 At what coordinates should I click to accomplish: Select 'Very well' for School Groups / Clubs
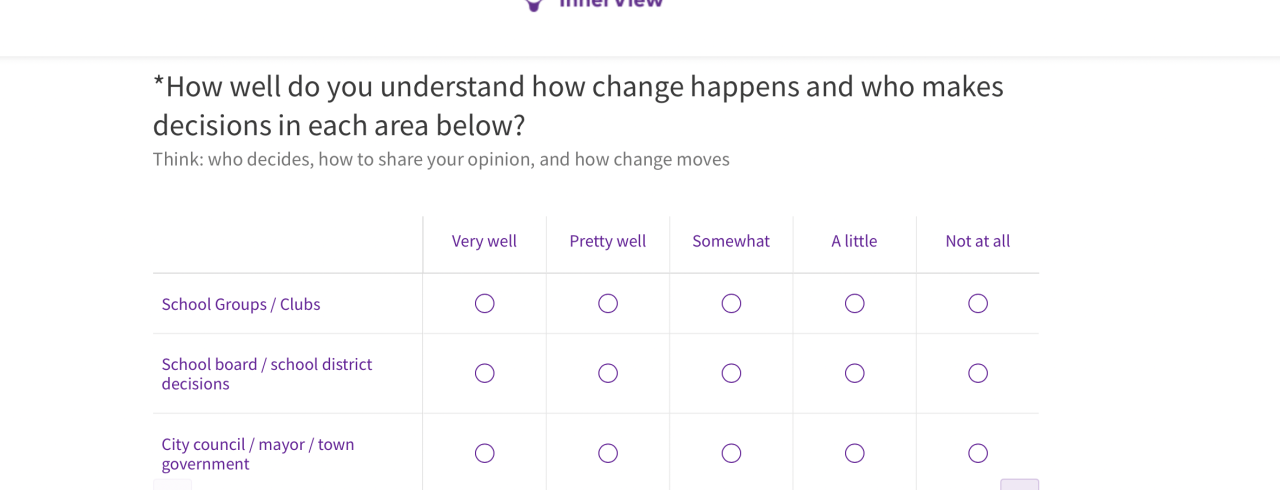pos(485,304)
